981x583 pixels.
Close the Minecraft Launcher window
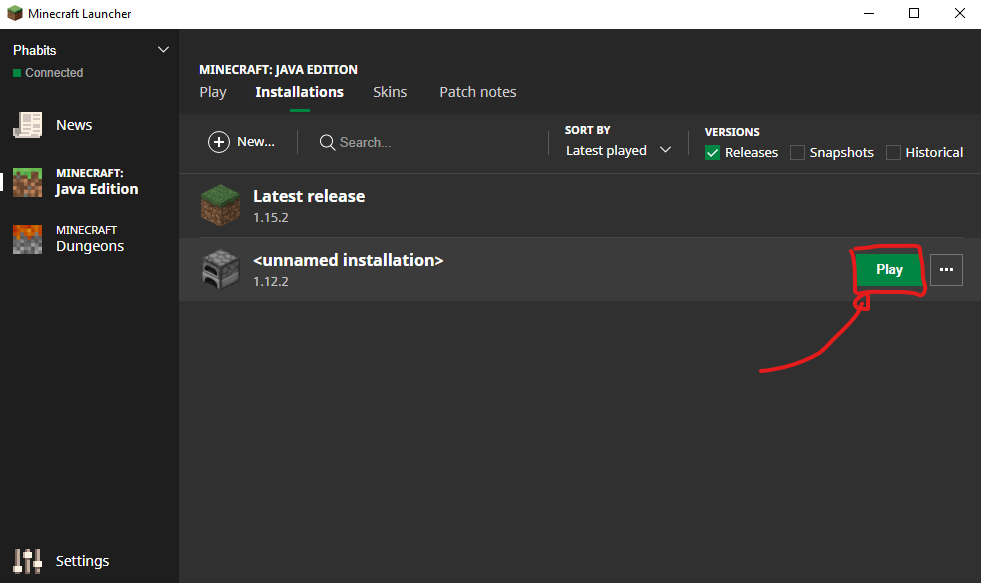point(960,13)
